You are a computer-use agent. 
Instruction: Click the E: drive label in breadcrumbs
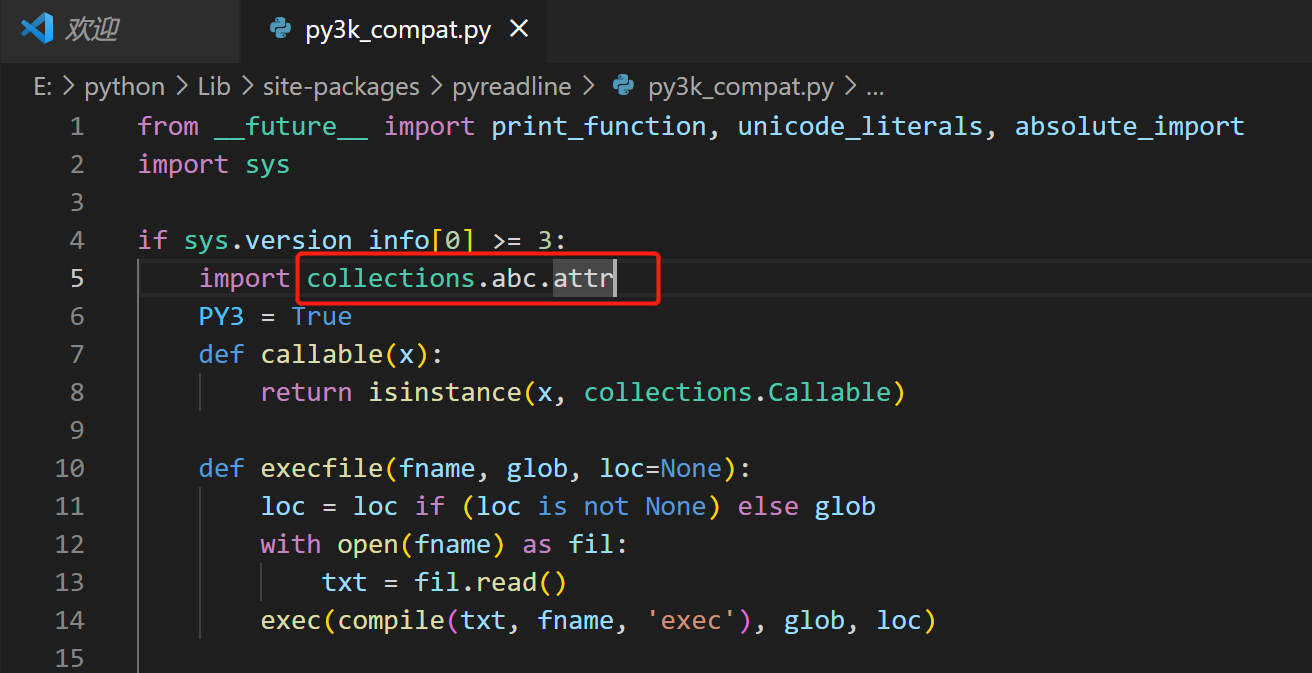(x=42, y=87)
